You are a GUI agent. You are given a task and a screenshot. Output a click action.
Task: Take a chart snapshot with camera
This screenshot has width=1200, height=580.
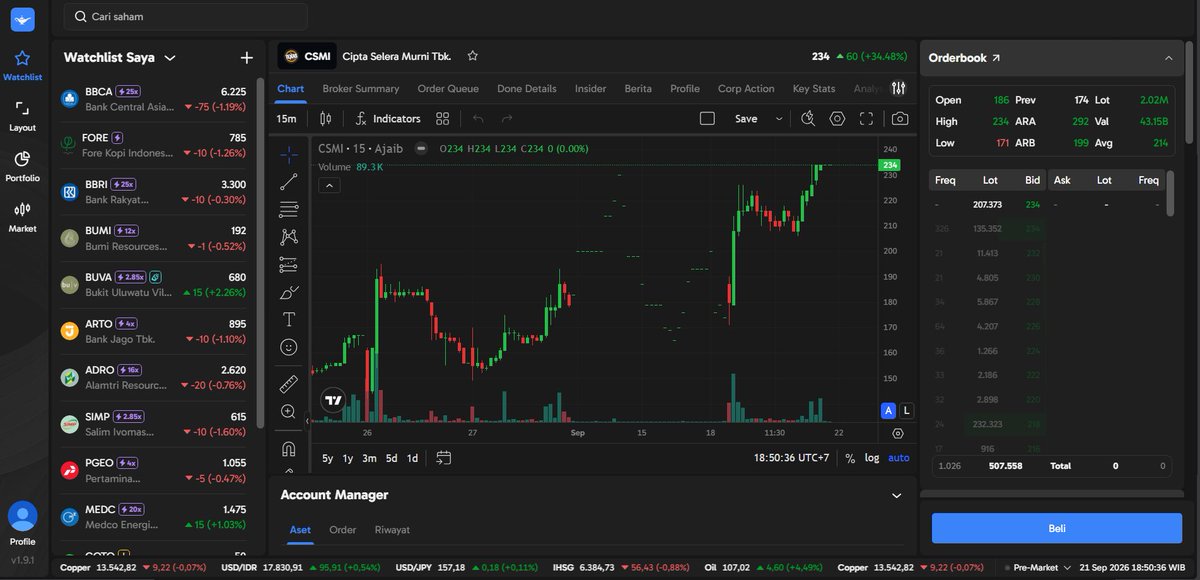point(900,118)
